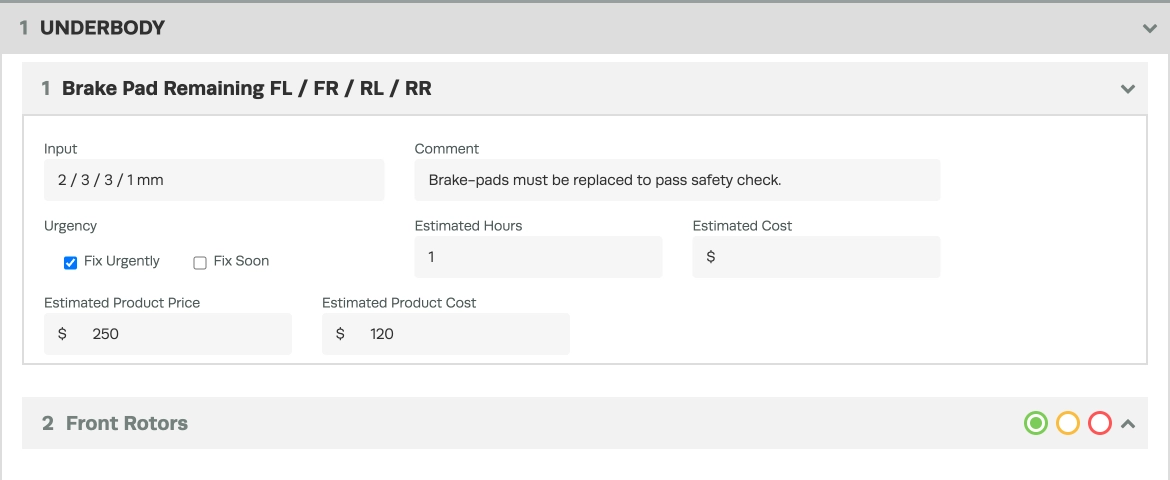Screen dimensions: 1170x480
Task: Click the Fix Urgently label text
Action: tap(122, 261)
